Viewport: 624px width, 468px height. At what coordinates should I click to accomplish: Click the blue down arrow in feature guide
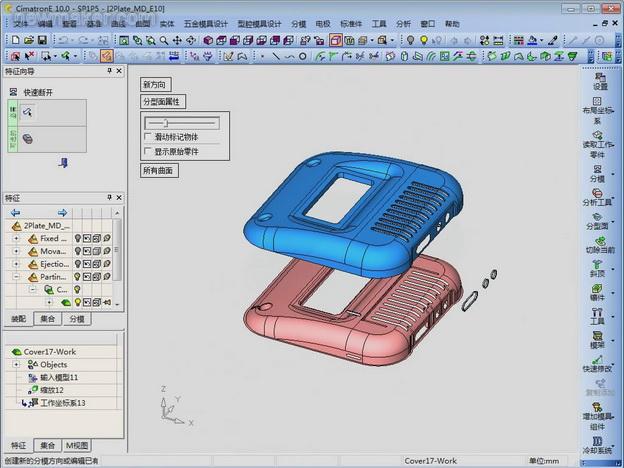click(x=64, y=163)
